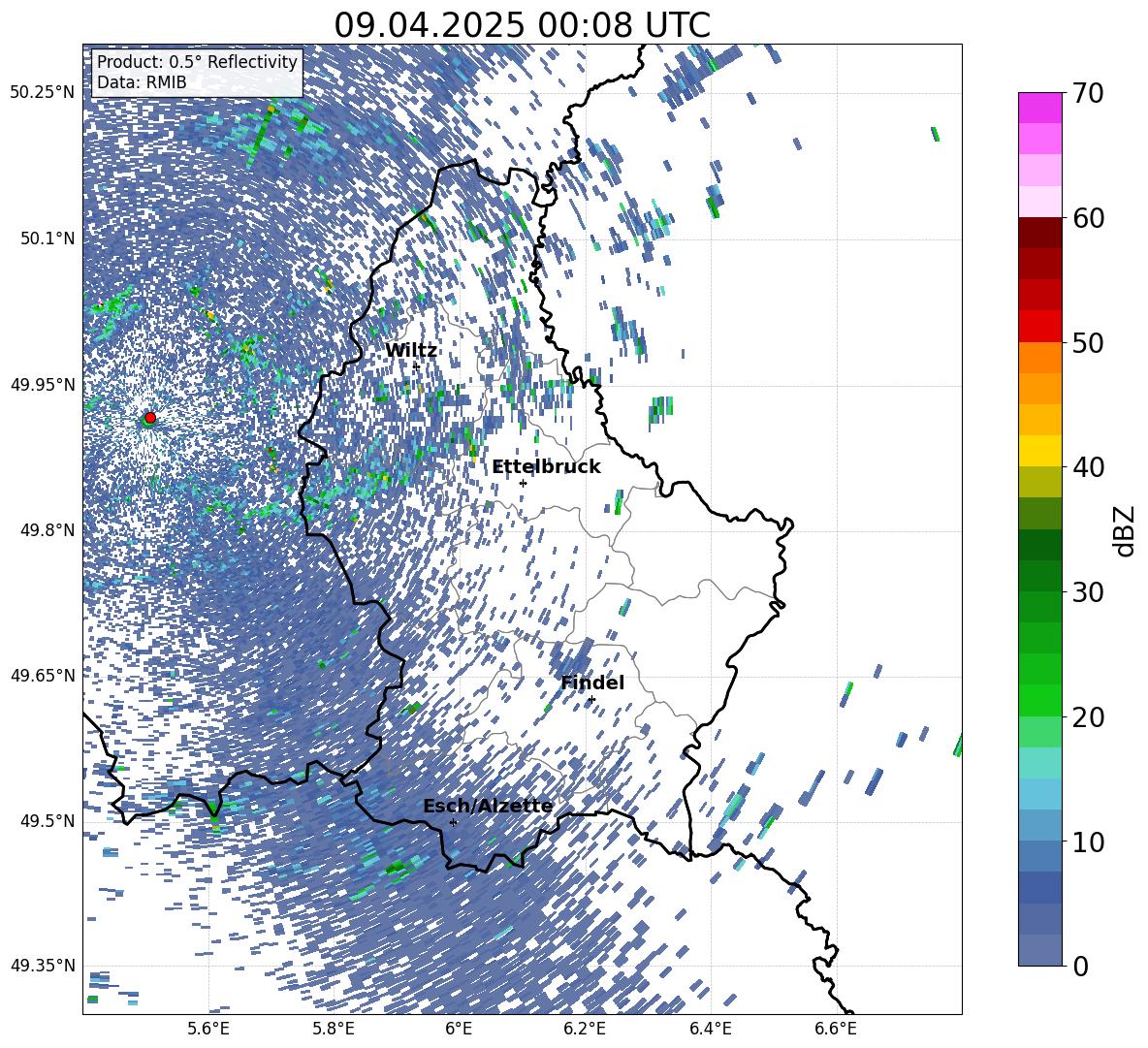Image resolution: width=1148 pixels, height=1048 pixels.
Task: Click the light blue colorbar swatch above 10
Action: tap(1039, 794)
